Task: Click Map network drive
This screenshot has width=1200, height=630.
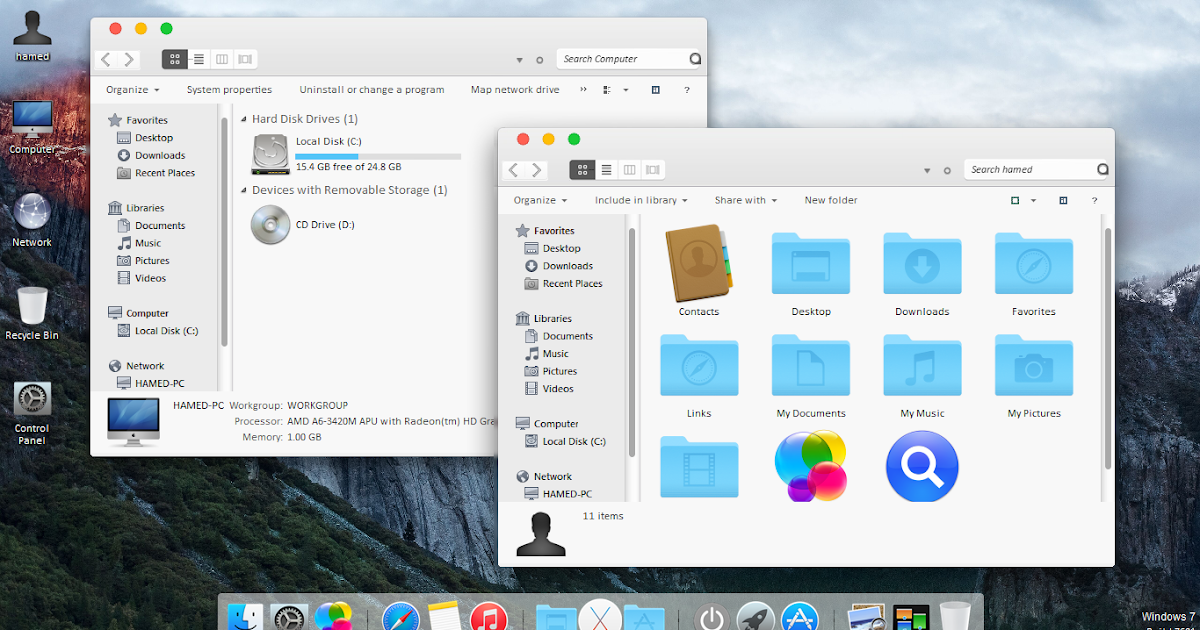Action: point(515,90)
